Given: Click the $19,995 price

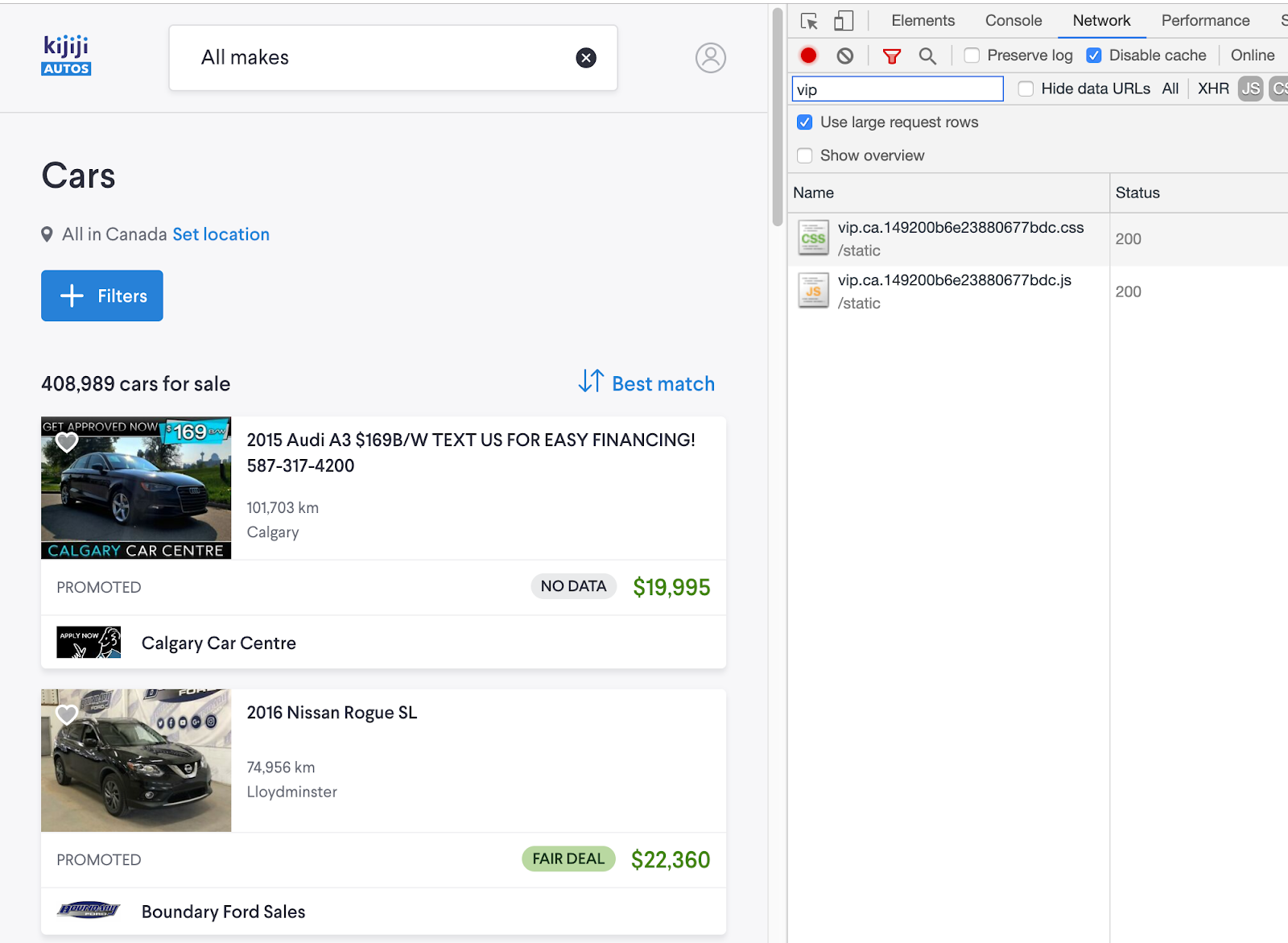Looking at the screenshot, I should pyautogui.click(x=671, y=587).
